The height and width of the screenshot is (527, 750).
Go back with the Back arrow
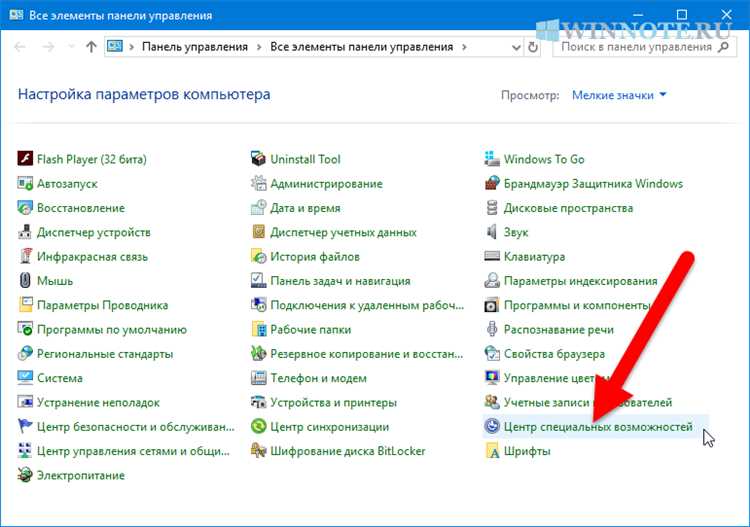20,47
